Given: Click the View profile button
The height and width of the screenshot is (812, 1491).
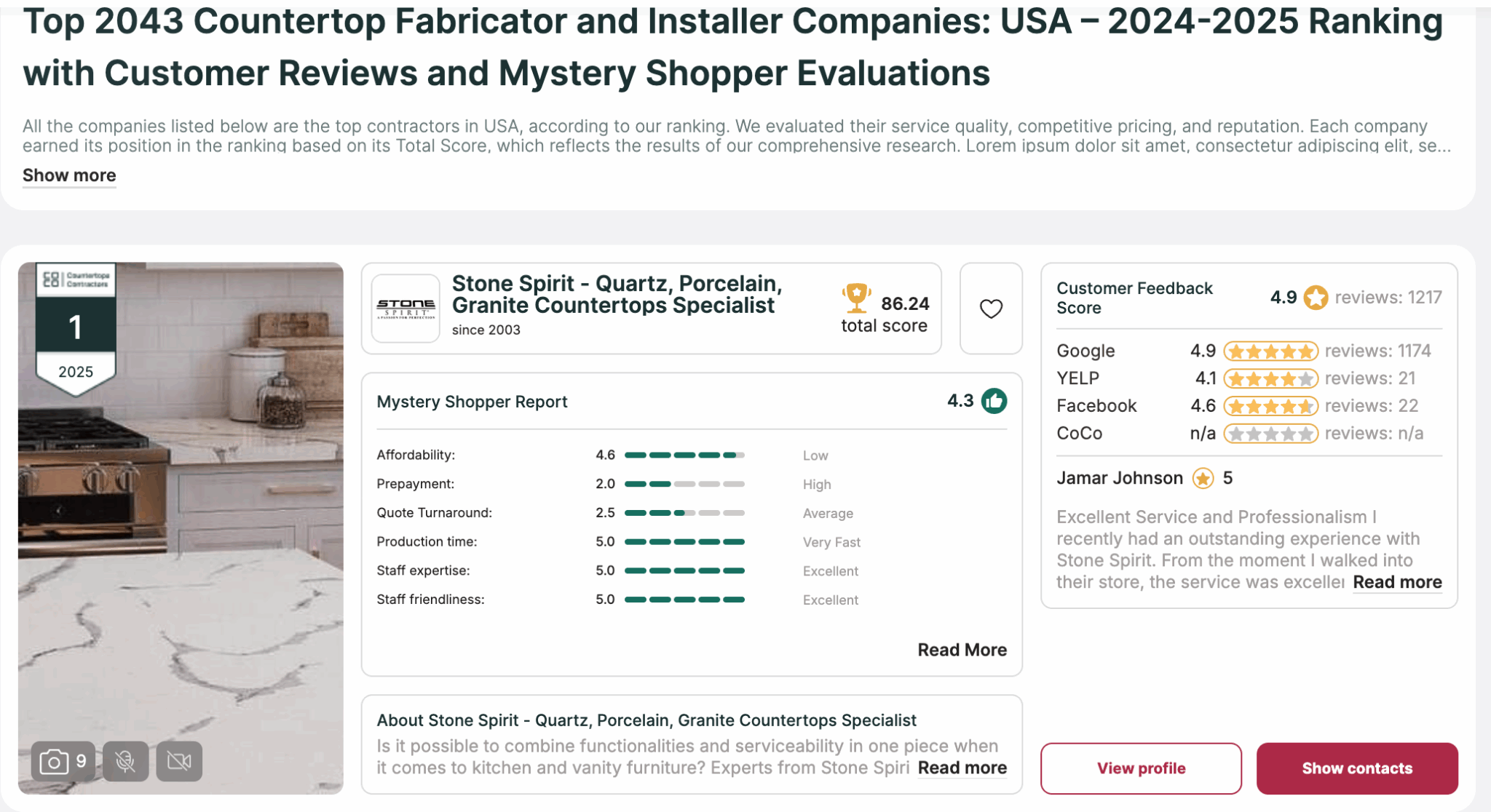Looking at the screenshot, I should (x=1141, y=768).
